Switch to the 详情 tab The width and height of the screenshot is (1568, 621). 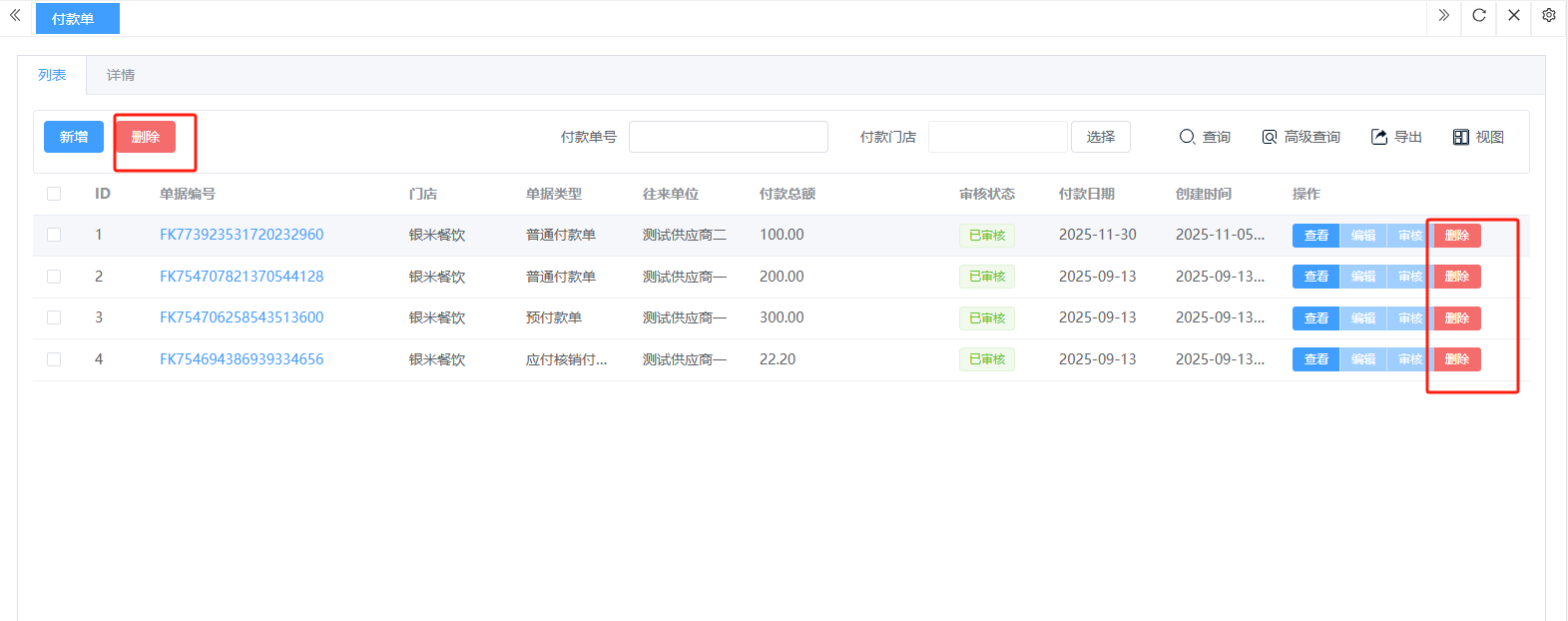(121, 75)
